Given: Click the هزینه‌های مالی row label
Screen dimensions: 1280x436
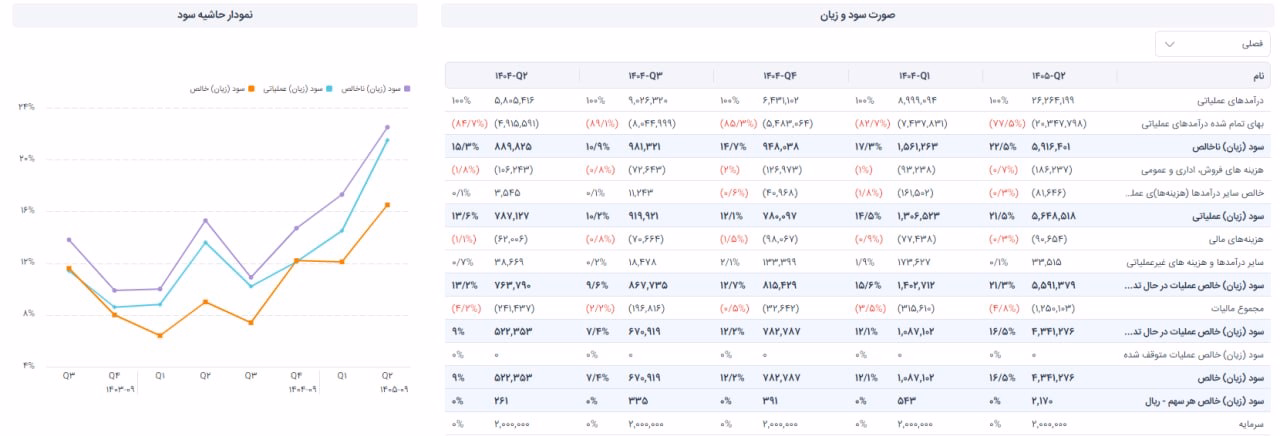Looking at the screenshot, I should pyautogui.click(x=1240, y=239).
